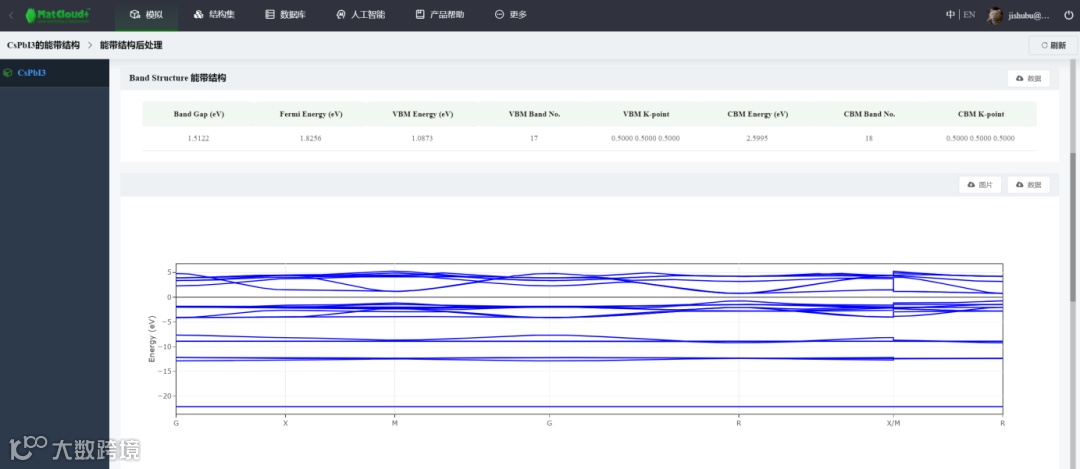Go to CsPbI3的能带结构 breadcrumb
The height and width of the screenshot is (469, 1080).
(x=43, y=45)
